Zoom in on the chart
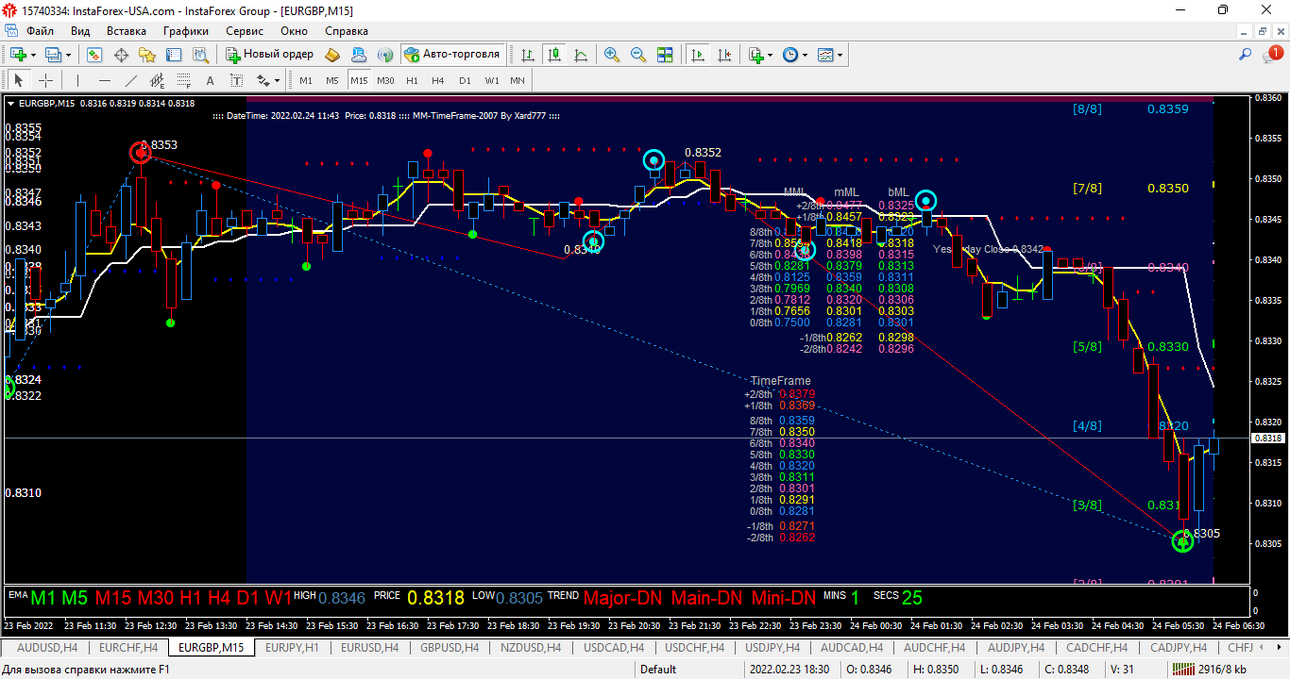The image size is (1290, 679). tap(611, 54)
